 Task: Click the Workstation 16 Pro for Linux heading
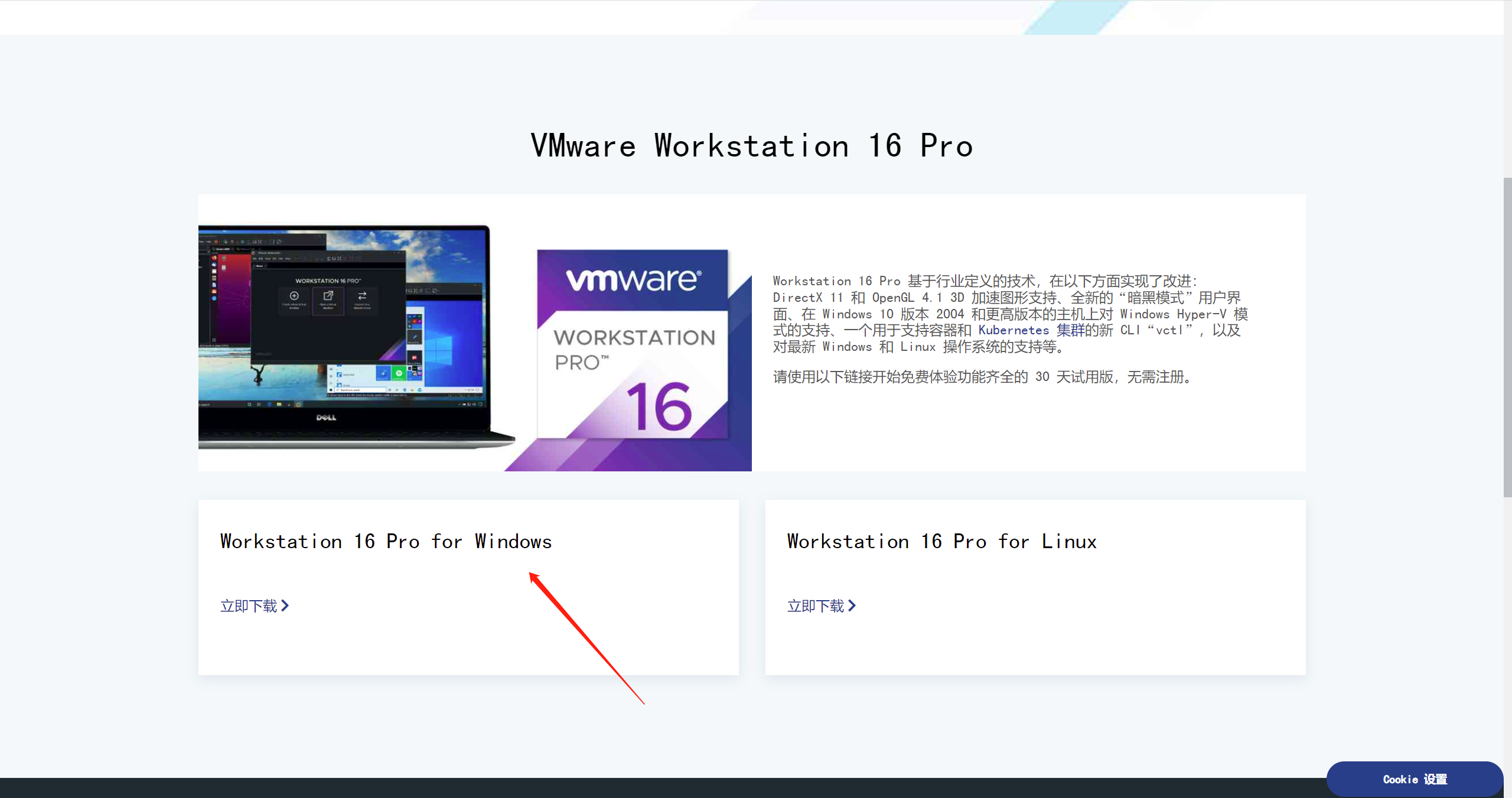coord(941,541)
